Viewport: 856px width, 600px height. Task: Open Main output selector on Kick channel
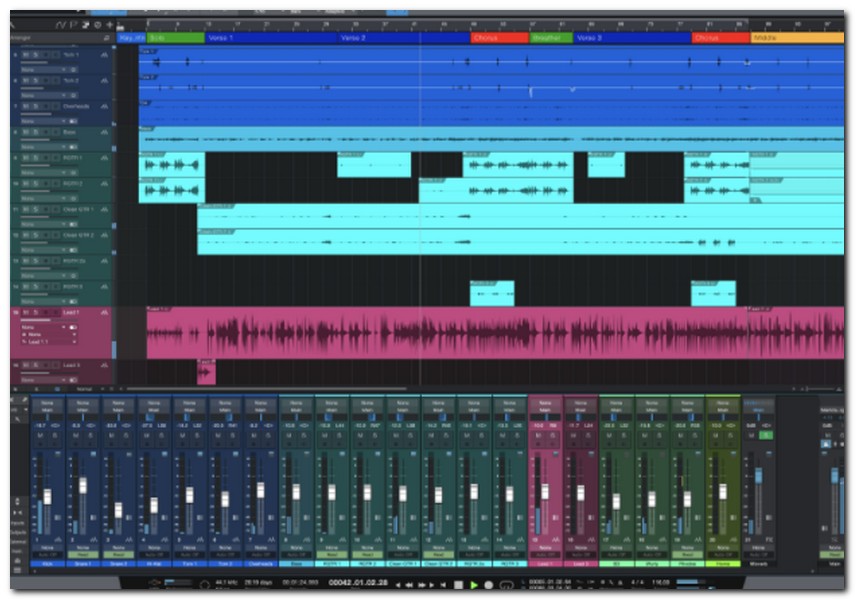coord(48,410)
